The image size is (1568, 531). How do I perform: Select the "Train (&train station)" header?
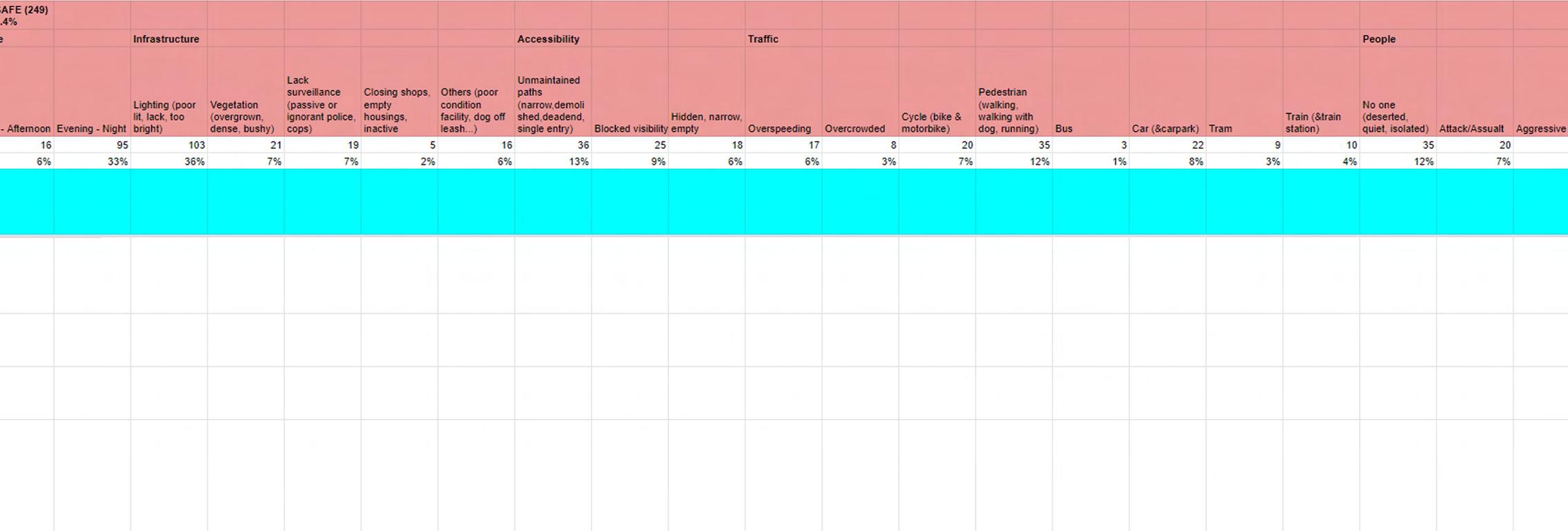[1321, 92]
